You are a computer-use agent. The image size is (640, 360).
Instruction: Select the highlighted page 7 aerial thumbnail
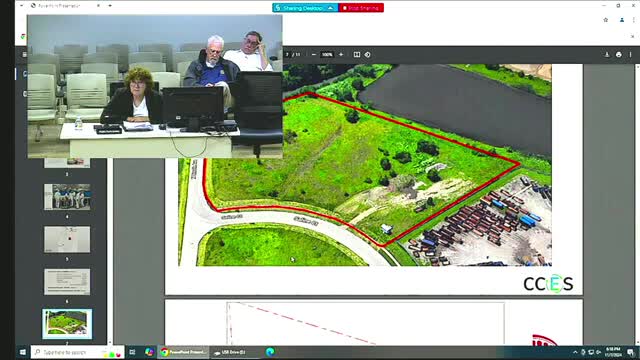click(67, 324)
